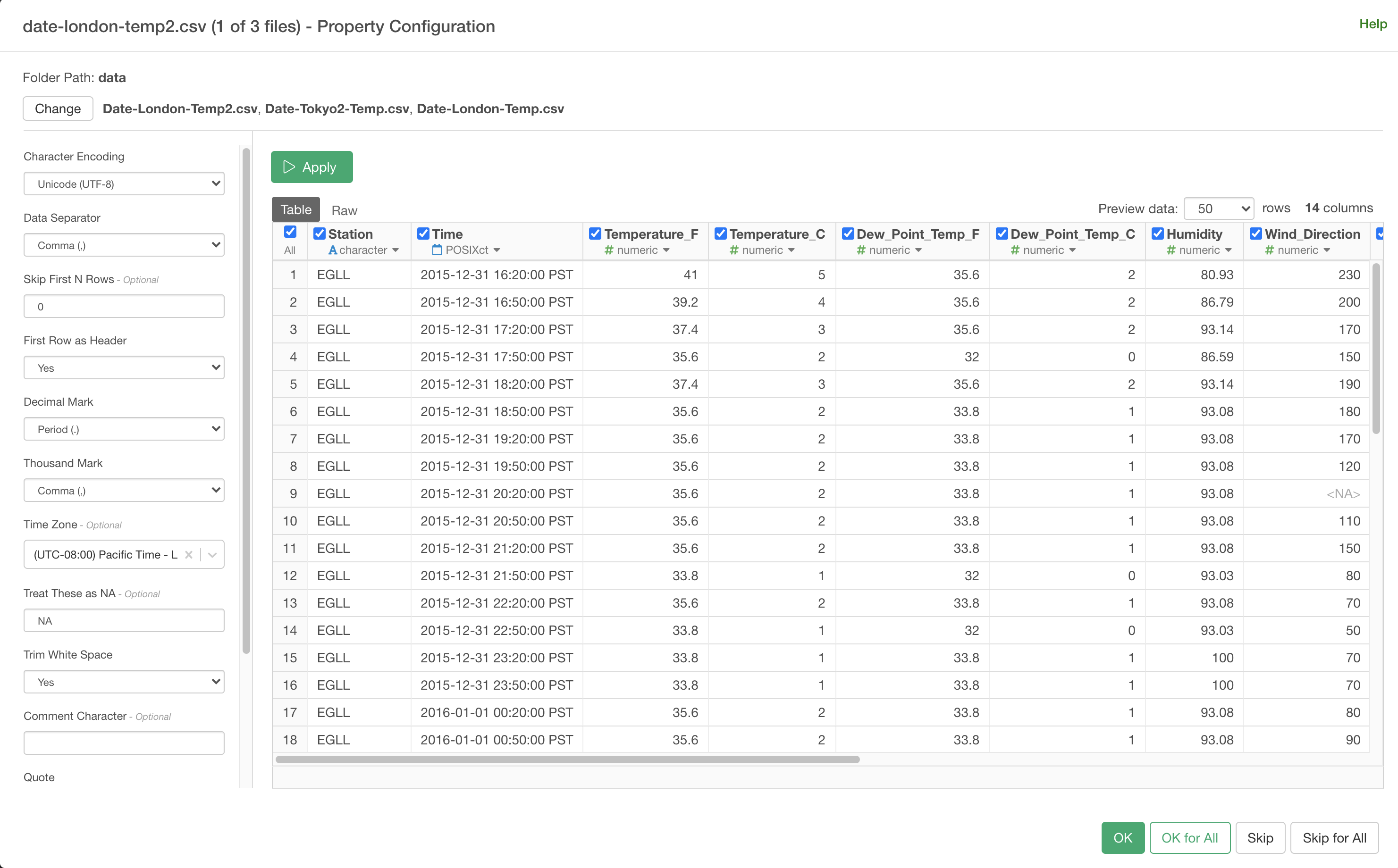Click the calendar icon under Time column
Image resolution: width=1398 pixels, height=868 pixels.
(437, 250)
